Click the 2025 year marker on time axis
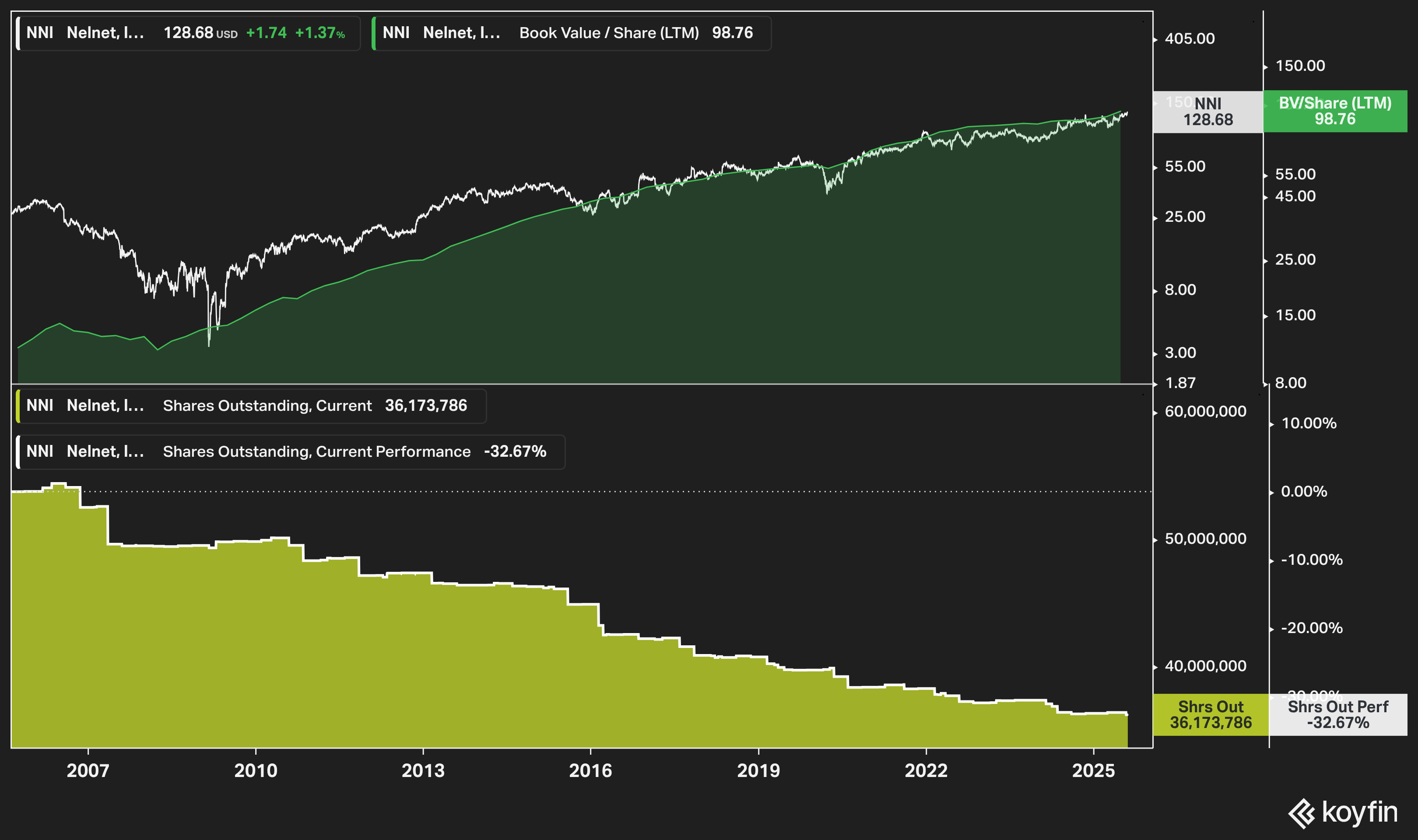 [x=1093, y=770]
